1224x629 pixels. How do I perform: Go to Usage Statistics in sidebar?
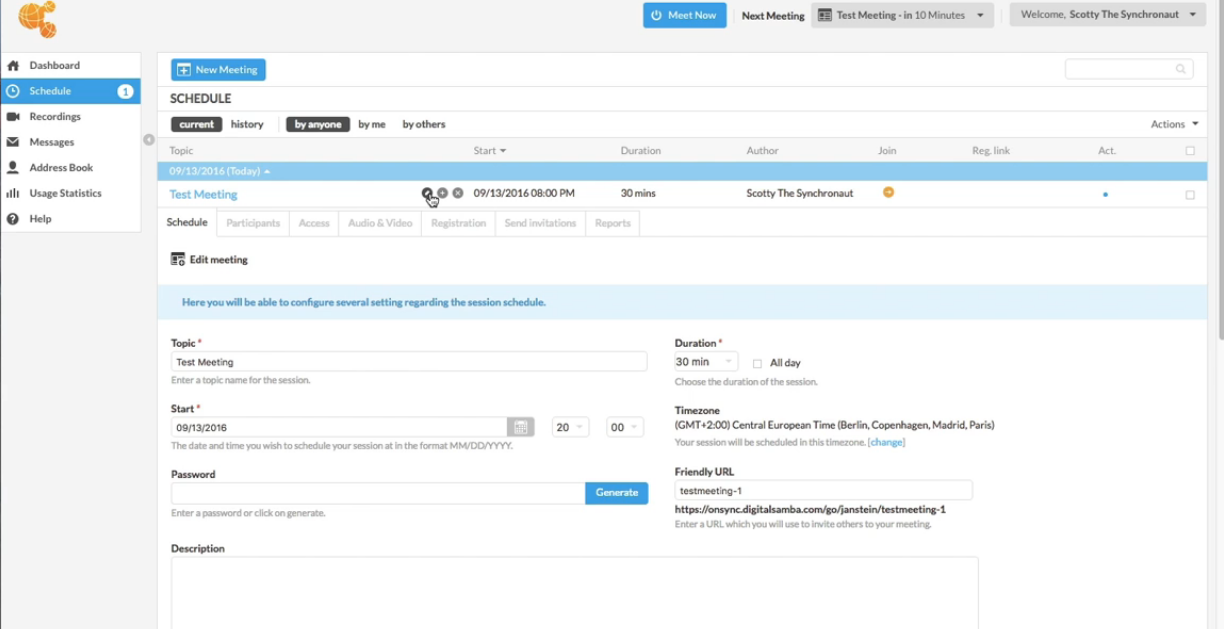pyautogui.click(x=64, y=193)
